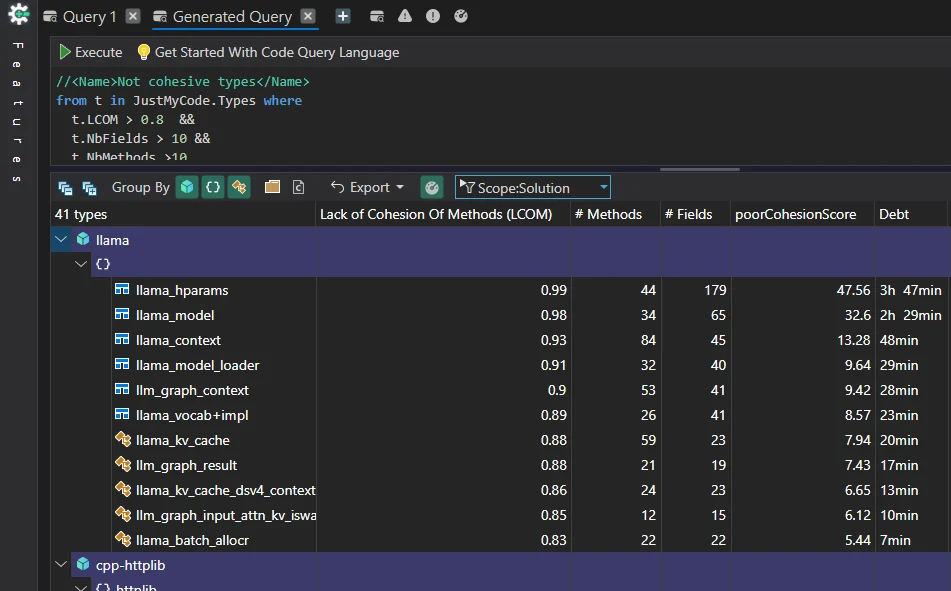This screenshot has width=951, height=591.
Task: Open the dashboard gauge icon in tab bar
Action: (x=461, y=16)
